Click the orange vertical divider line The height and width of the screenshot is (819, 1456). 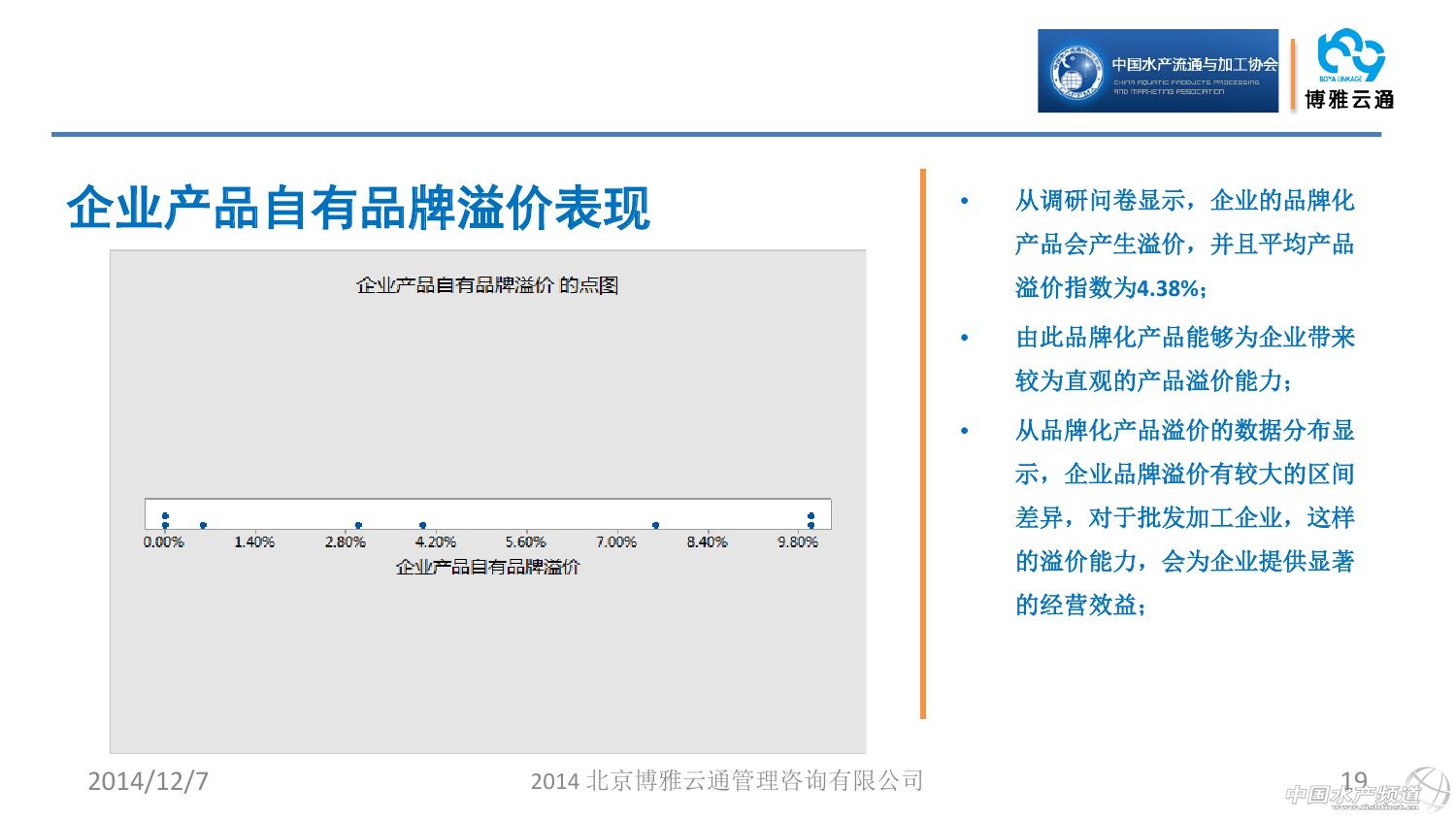(922, 443)
